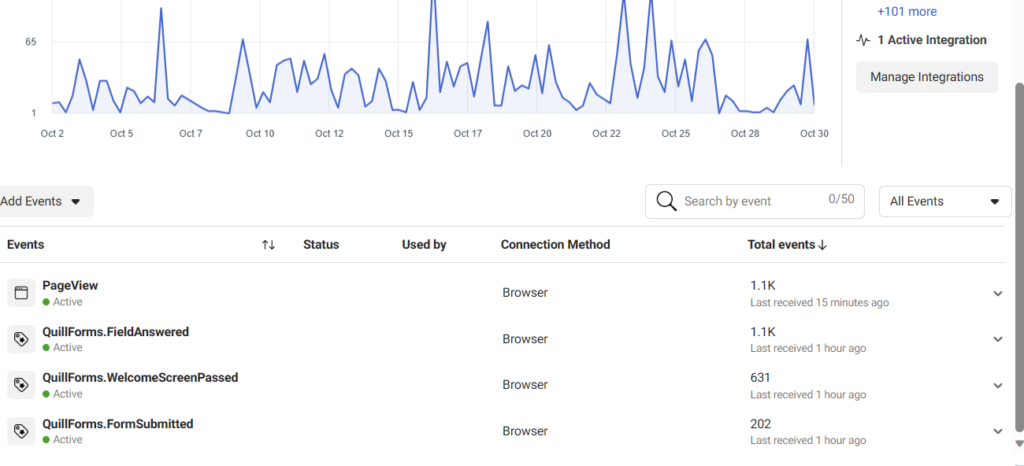Image resolution: width=1024 pixels, height=466 pixels.
Task: Click the QuillForms.FieldAnswered tag icon
Action: [x=21, y=339]
